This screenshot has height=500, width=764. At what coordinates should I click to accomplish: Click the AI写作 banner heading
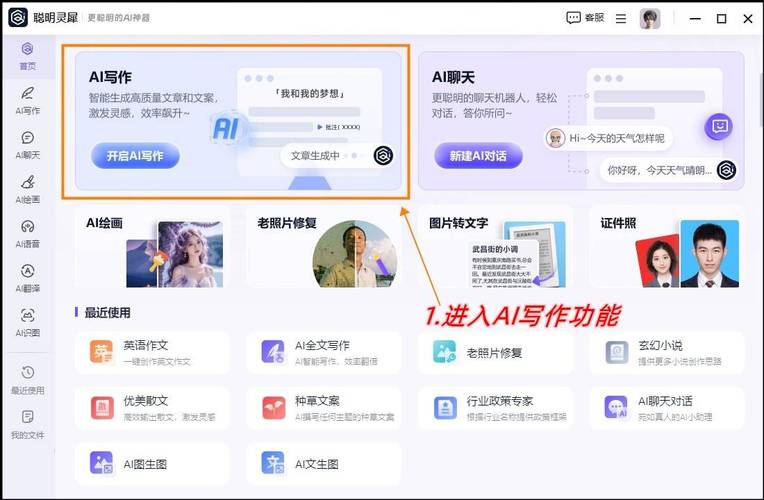point(110,77)
